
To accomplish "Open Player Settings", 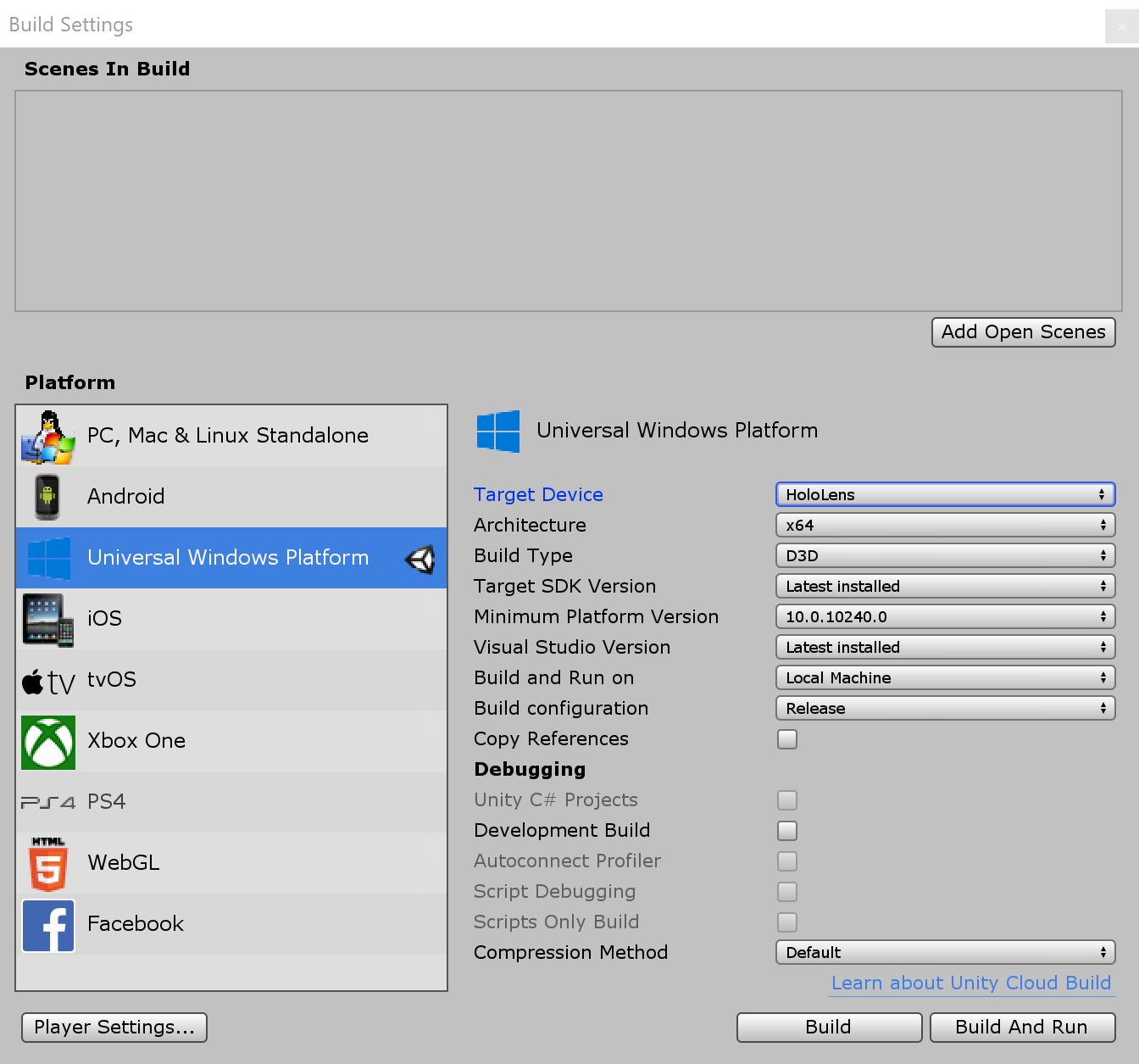I will 114,1028.
